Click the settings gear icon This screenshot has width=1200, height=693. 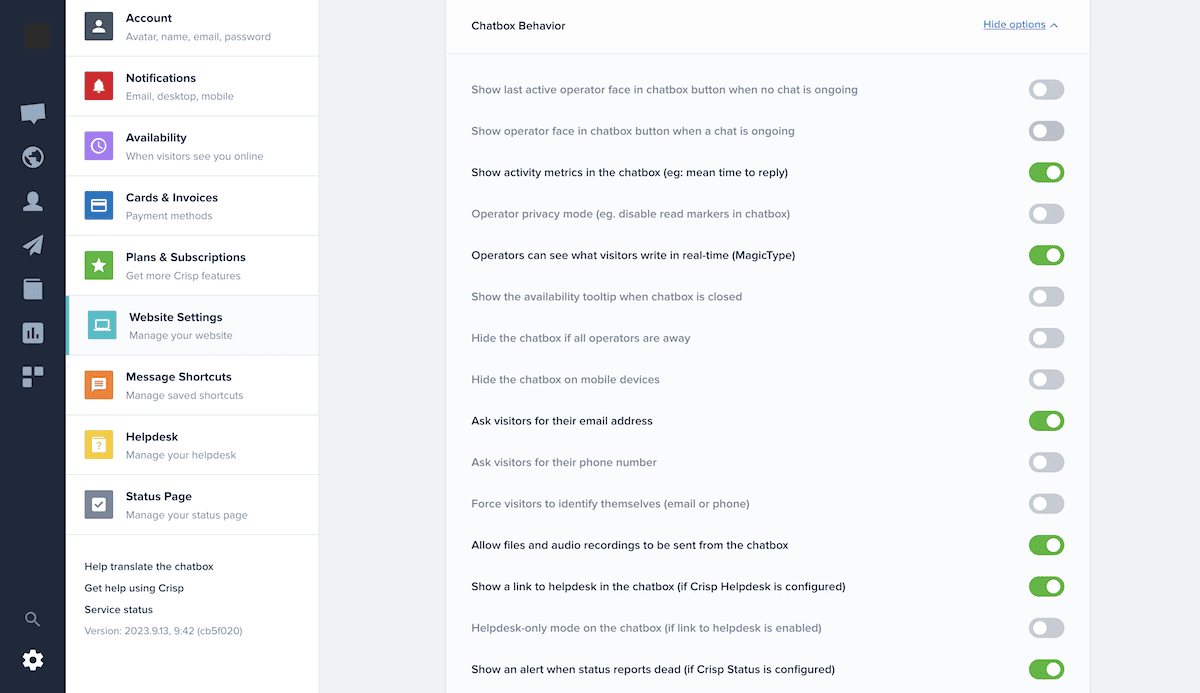(x=33, y=660)
